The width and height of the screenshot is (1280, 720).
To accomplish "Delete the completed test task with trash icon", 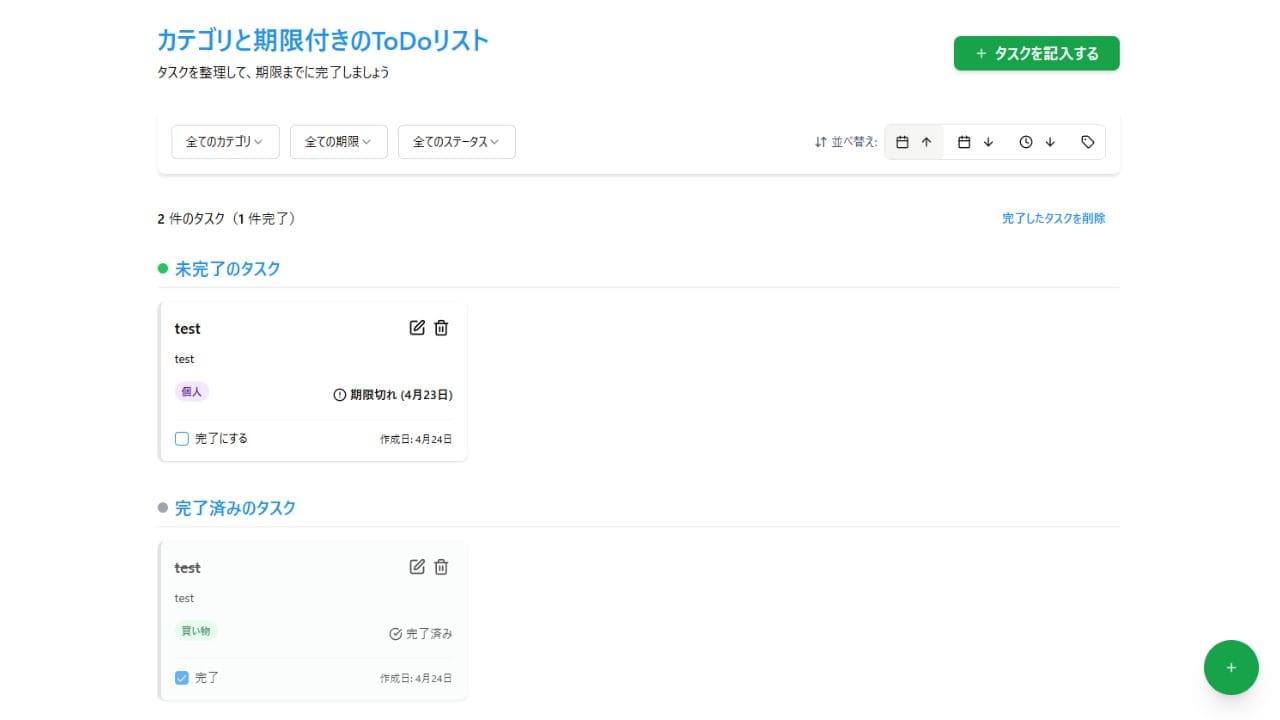I will tap(441, 567).
